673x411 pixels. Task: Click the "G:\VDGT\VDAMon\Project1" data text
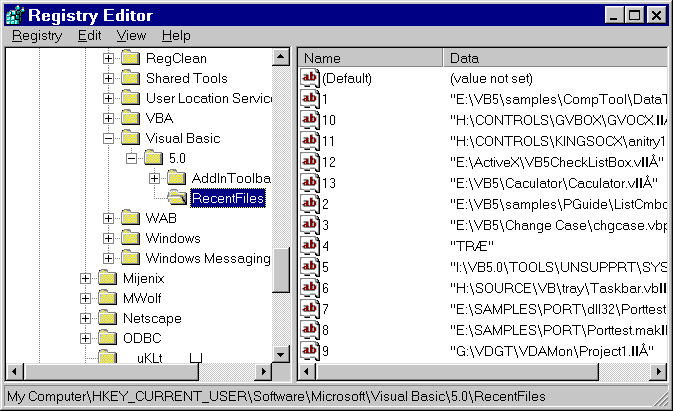tap(552, 351)
